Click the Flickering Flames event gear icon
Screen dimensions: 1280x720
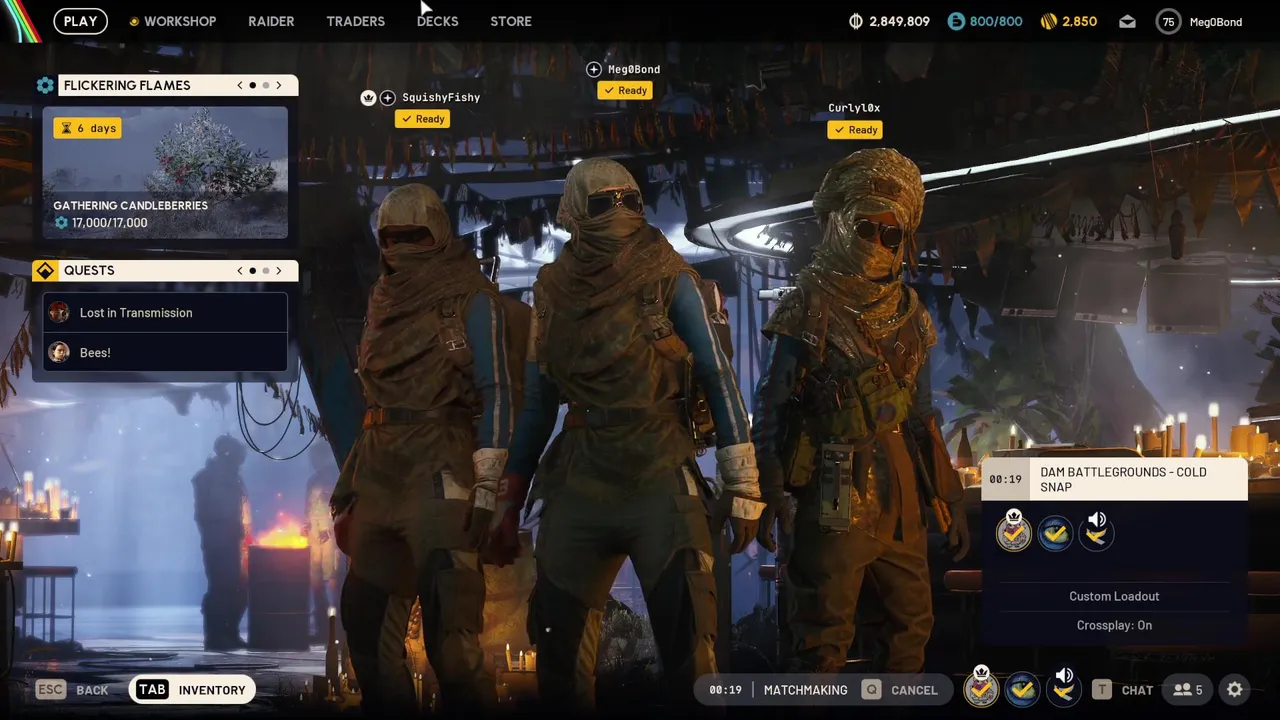pyautogui.click(x=45, y=85)
